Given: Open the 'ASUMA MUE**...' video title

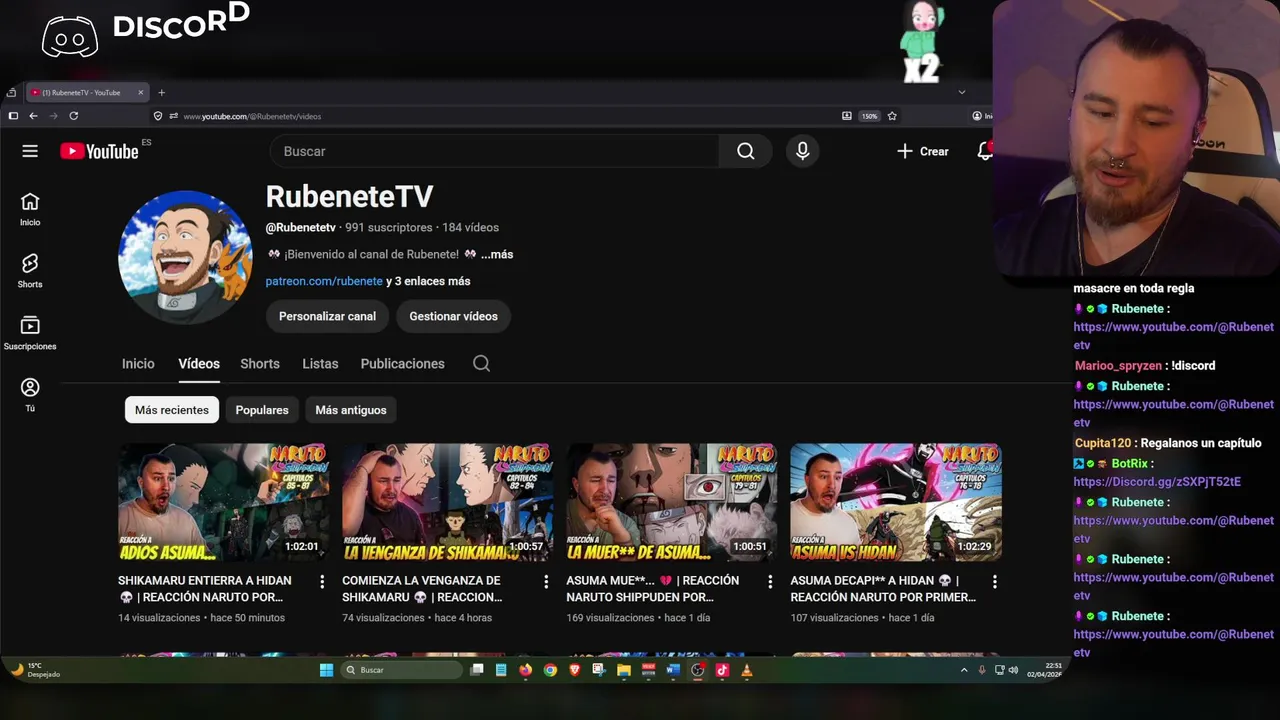Looking at the screenshot, I should coord(653,589).
